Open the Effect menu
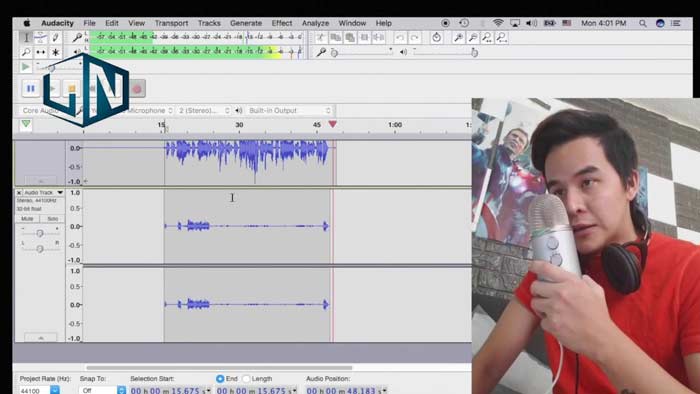This screenshot has width=700, height=394. [x=282, y=23]
